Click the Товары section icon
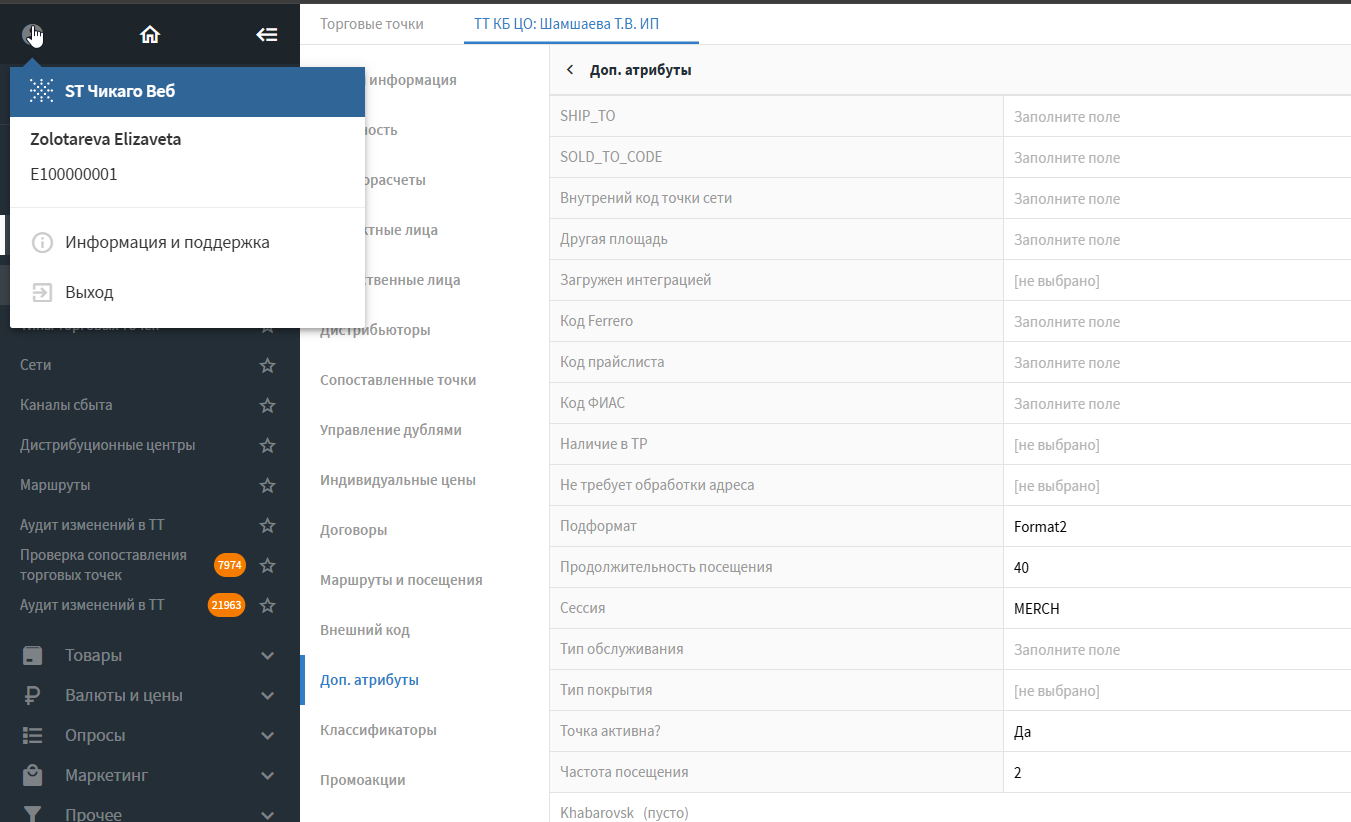Viewport: 1351px width, 822px height. coord(33,656)
